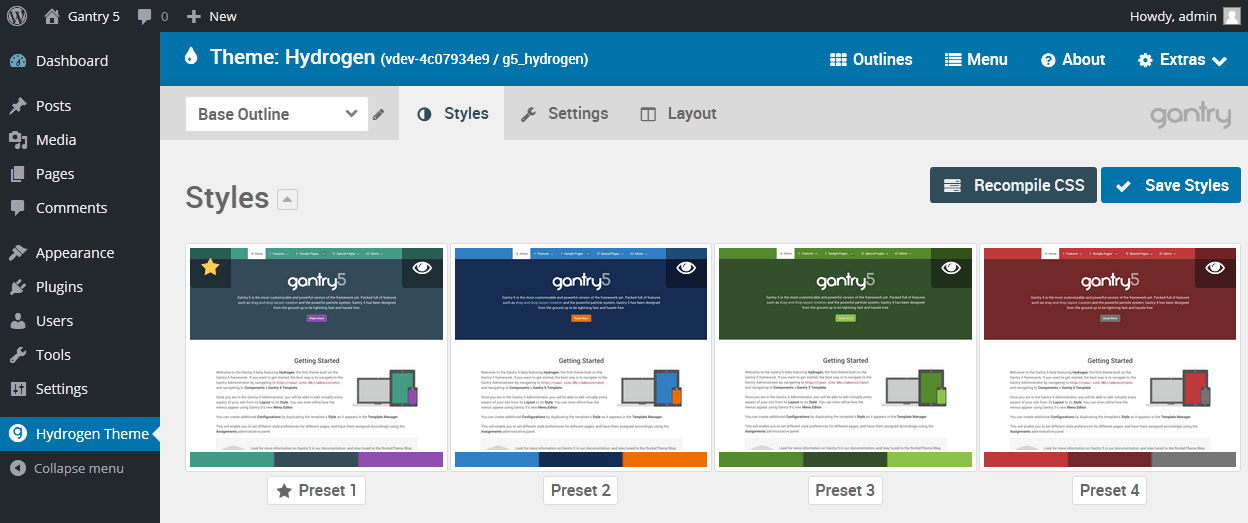Click the star icon on Preset 1 thumbnail

click(210, 268)
